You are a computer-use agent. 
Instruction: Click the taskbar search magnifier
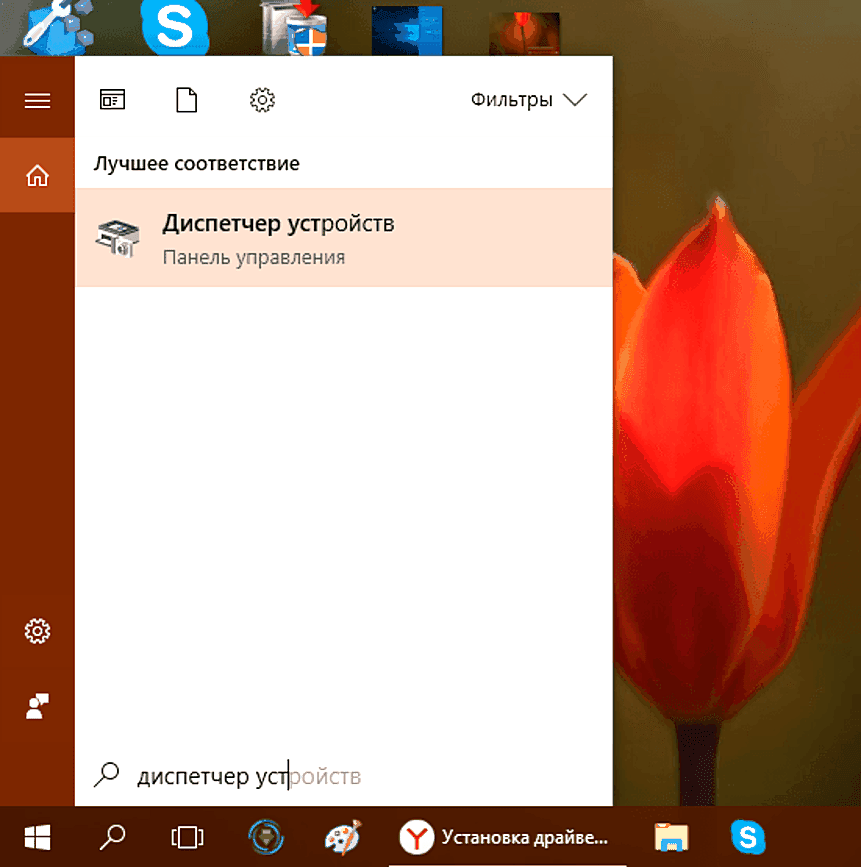pyautogui.click(x=112, y=836)
